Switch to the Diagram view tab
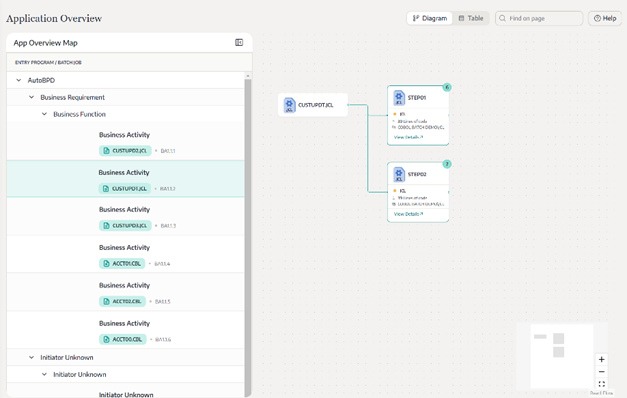 click(430, 18)
